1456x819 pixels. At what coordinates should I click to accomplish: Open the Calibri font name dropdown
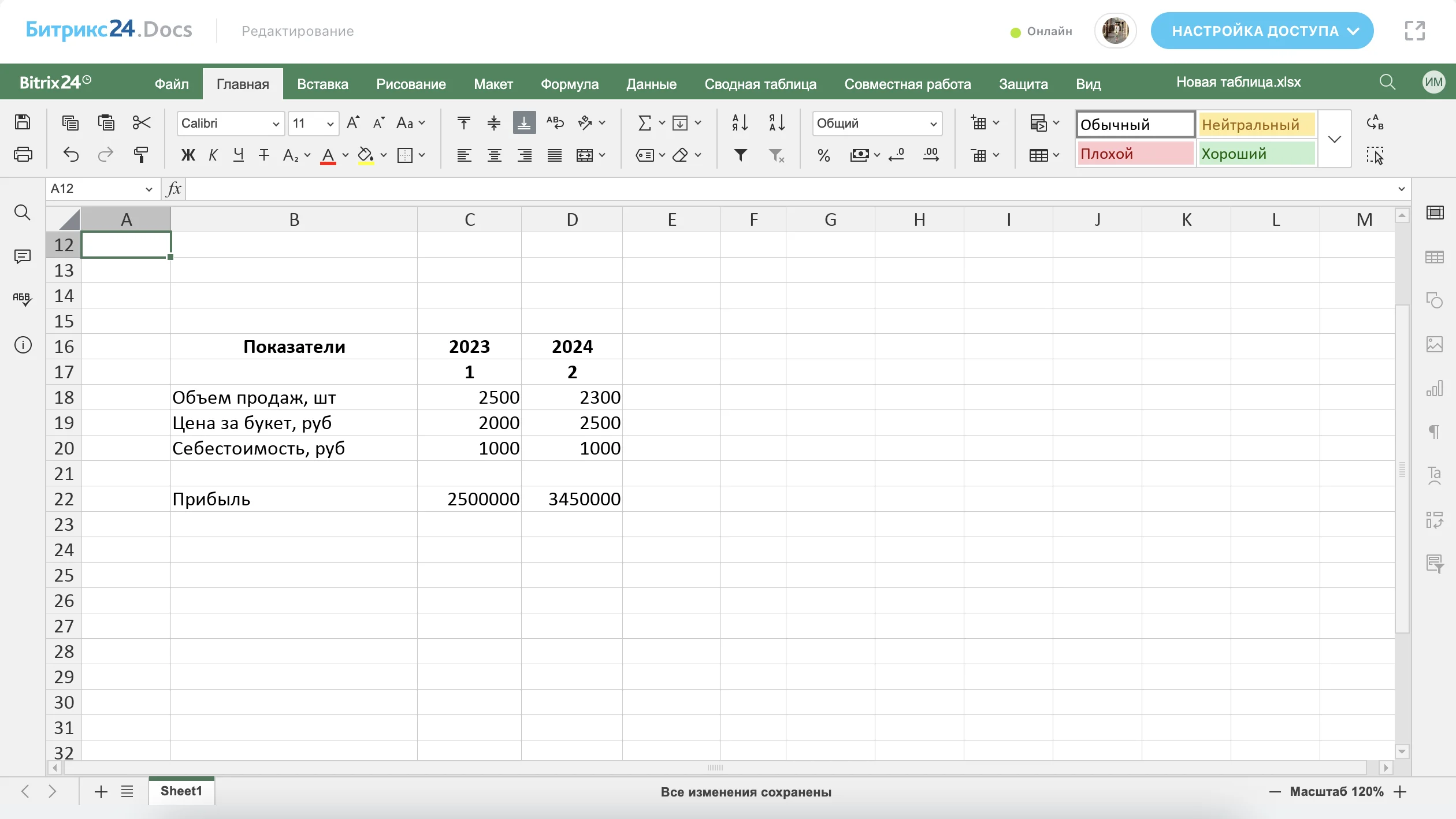[276, 124]
